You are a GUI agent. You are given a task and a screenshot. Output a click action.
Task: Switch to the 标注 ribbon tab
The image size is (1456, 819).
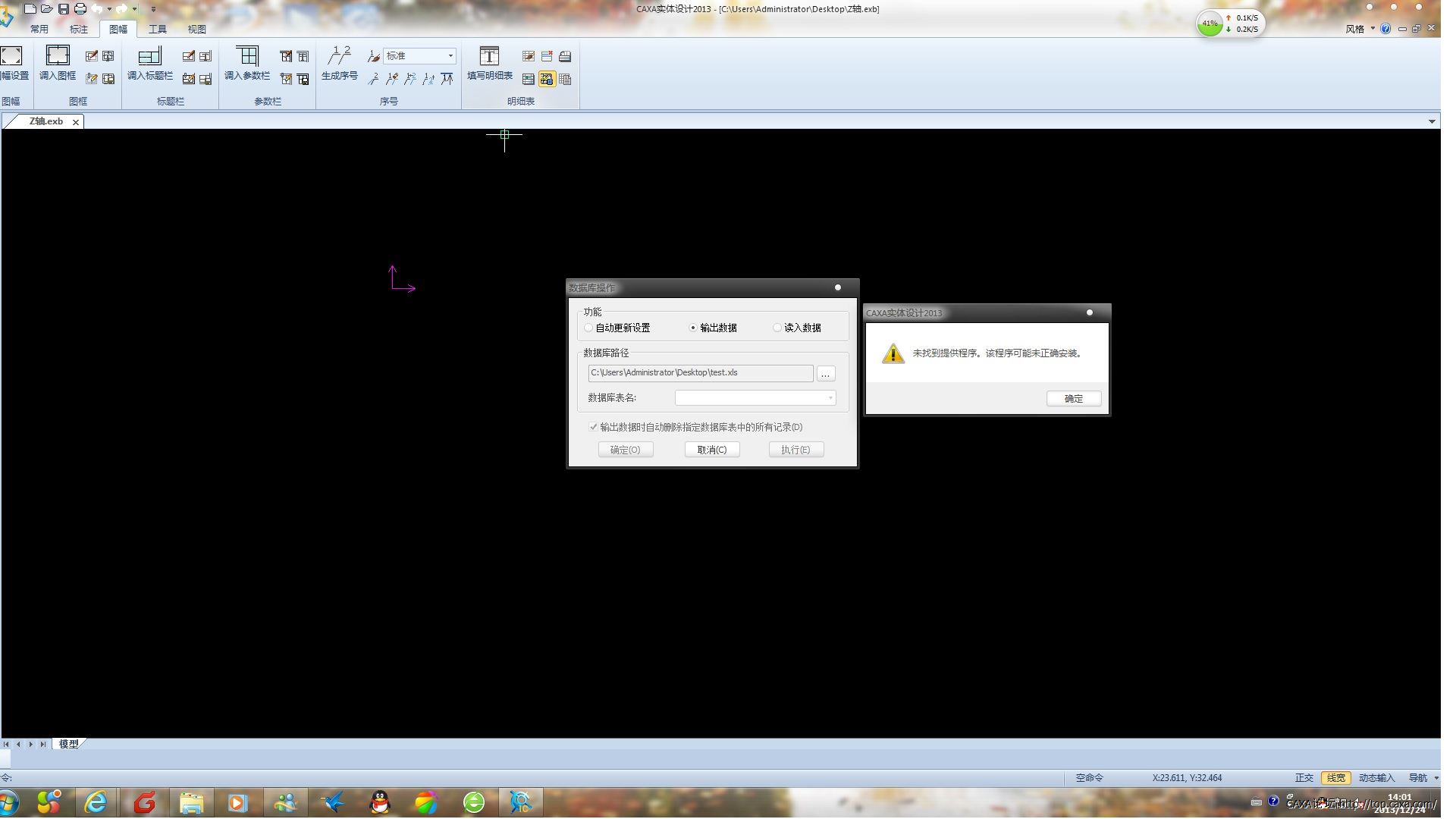click(x=79, y=29)
